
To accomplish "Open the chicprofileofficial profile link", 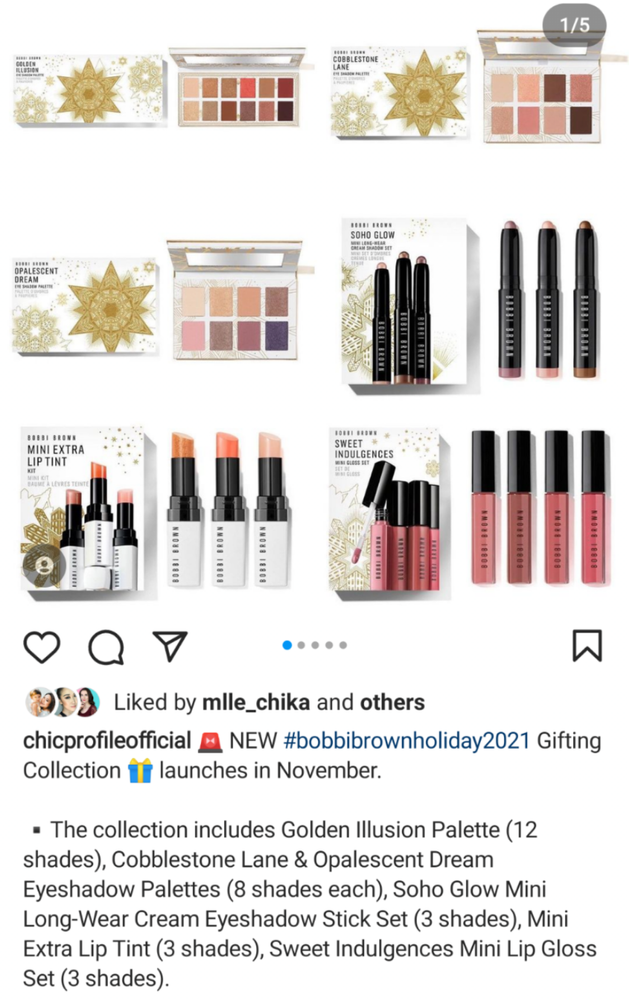I will 107,740.
